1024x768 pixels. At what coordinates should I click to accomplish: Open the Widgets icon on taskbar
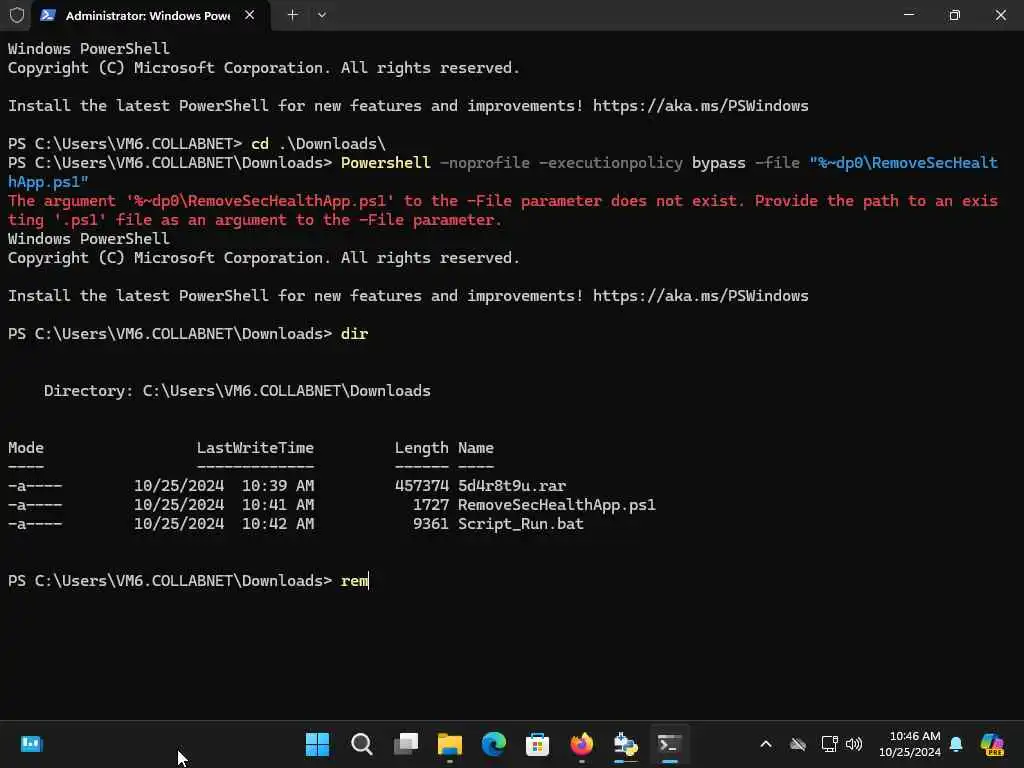tap(31, 744)
